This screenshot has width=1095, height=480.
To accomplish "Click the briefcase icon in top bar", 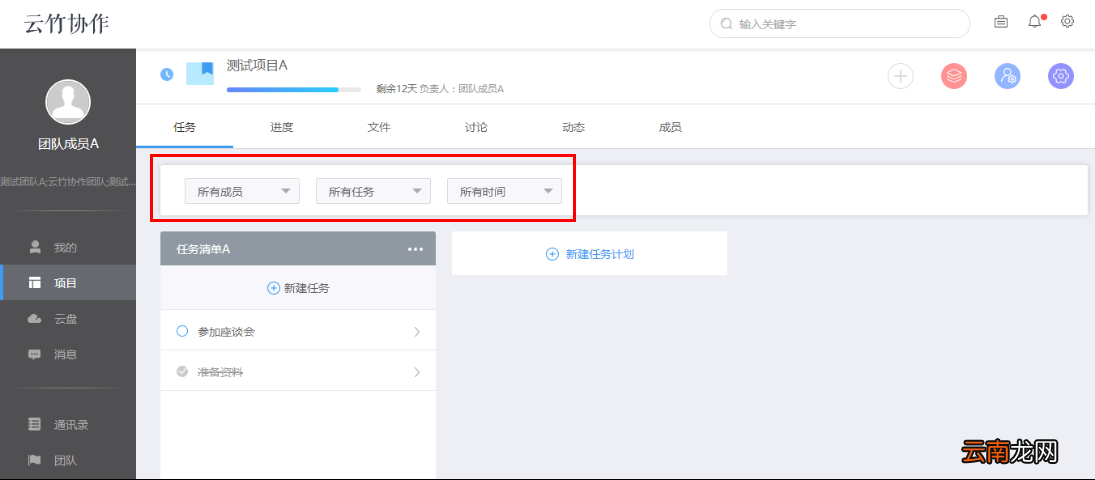I will point(1001,22).
